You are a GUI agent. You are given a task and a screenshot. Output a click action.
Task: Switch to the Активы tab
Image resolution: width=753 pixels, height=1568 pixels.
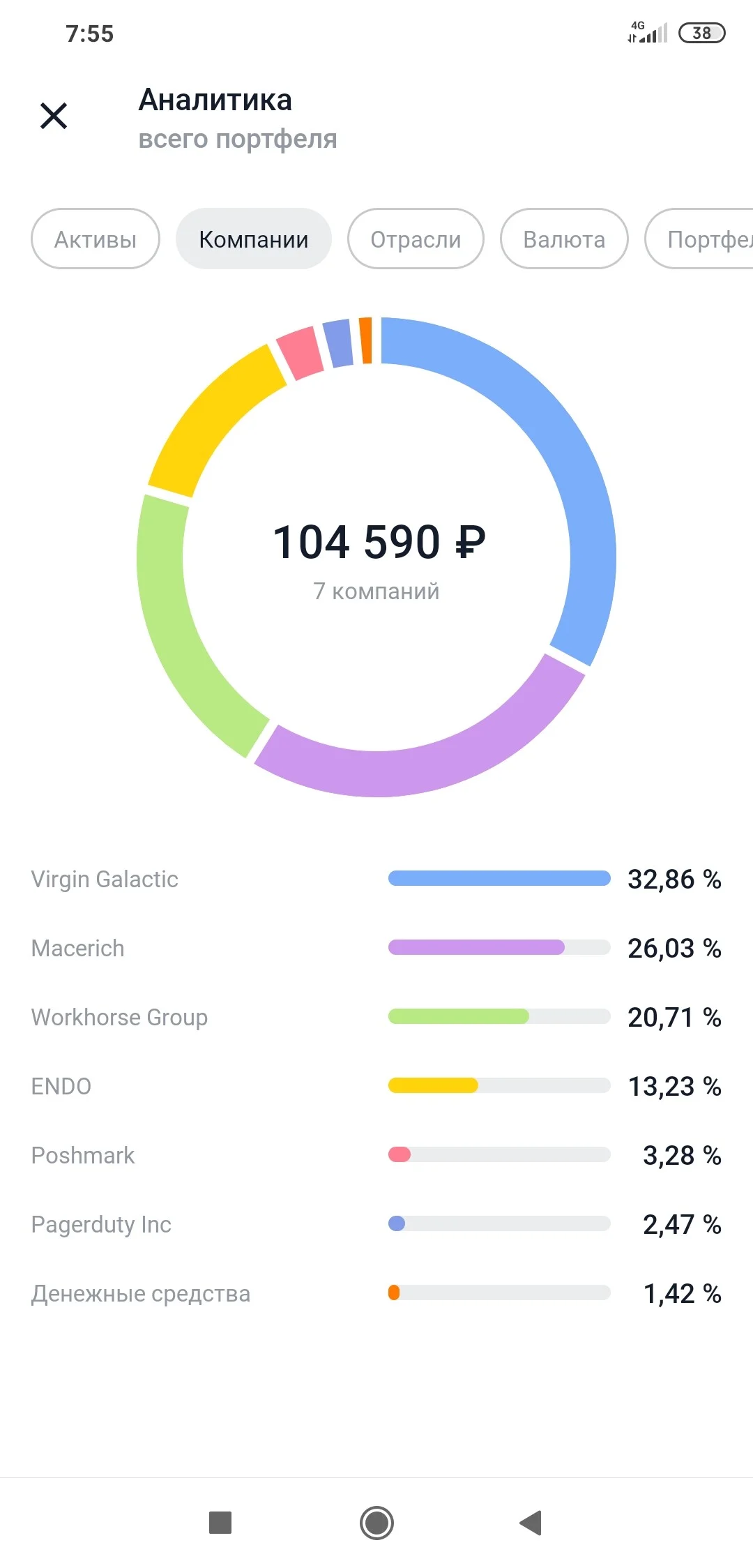point(96,239)
